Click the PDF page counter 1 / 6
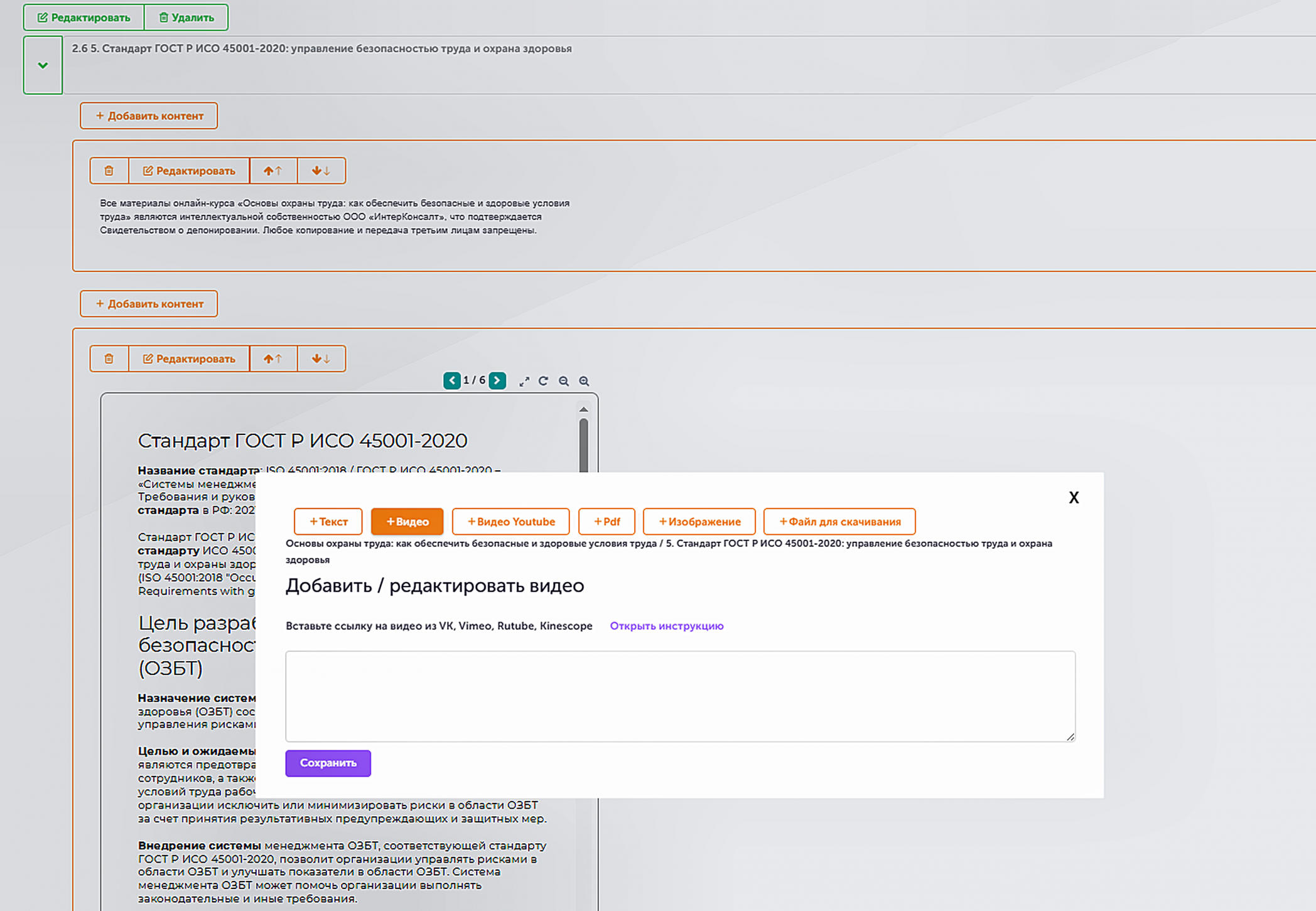1316x911 pixels. pyautogui.click(x=475, y=380)
